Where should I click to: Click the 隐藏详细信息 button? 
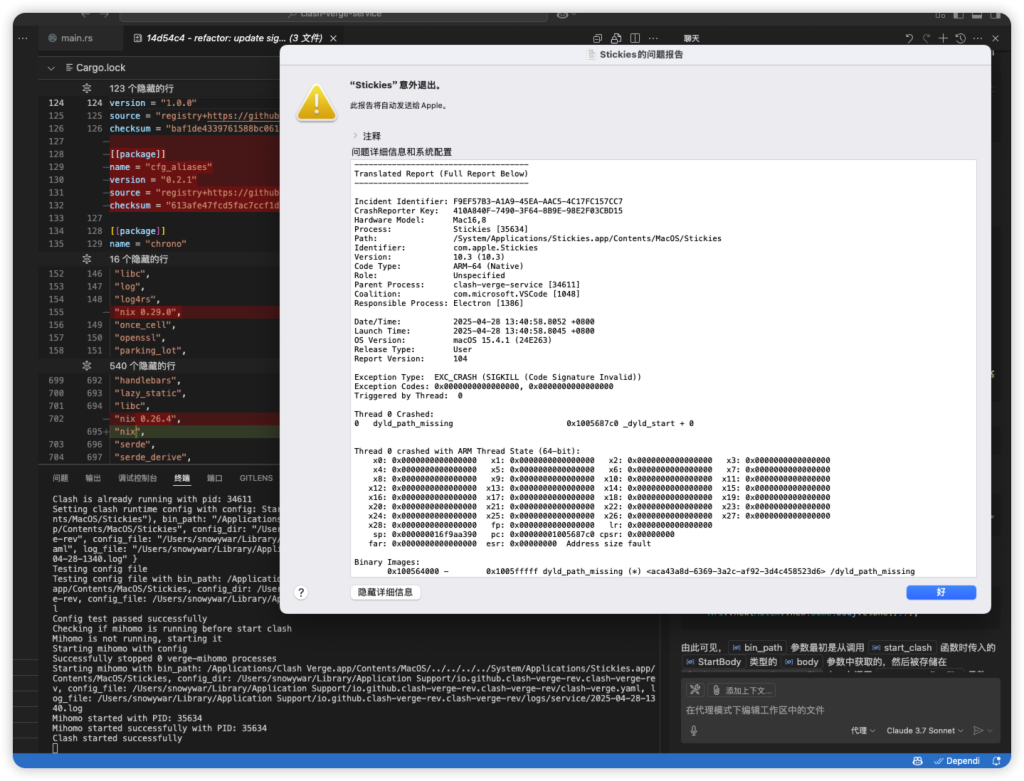point(386,592)
